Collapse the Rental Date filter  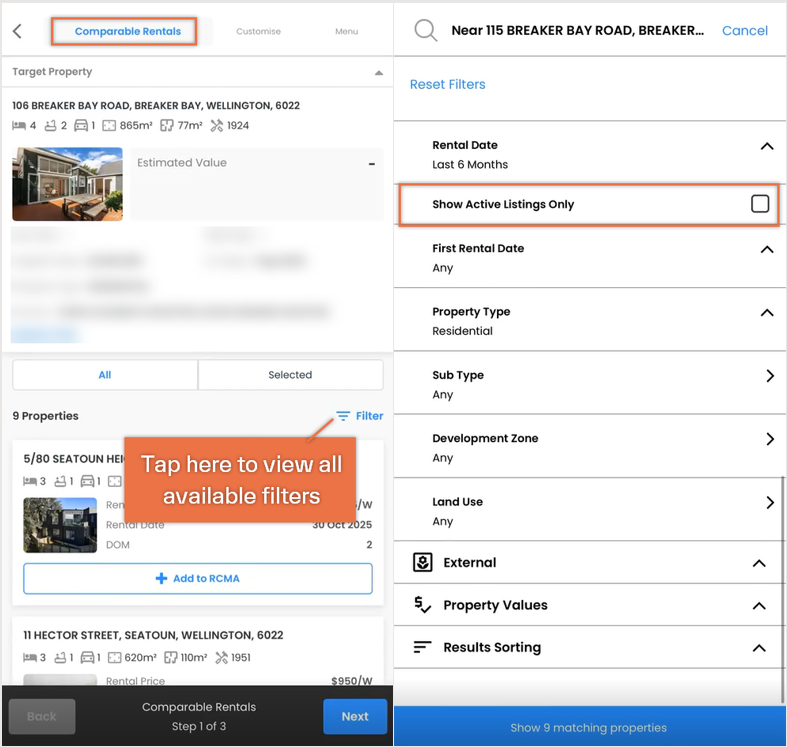click(766, 146)
